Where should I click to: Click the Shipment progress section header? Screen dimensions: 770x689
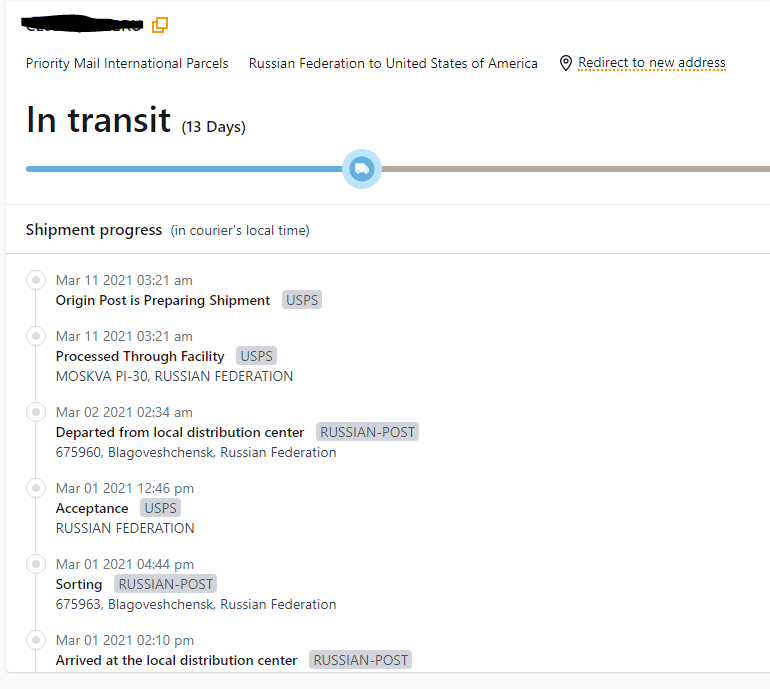94,230
